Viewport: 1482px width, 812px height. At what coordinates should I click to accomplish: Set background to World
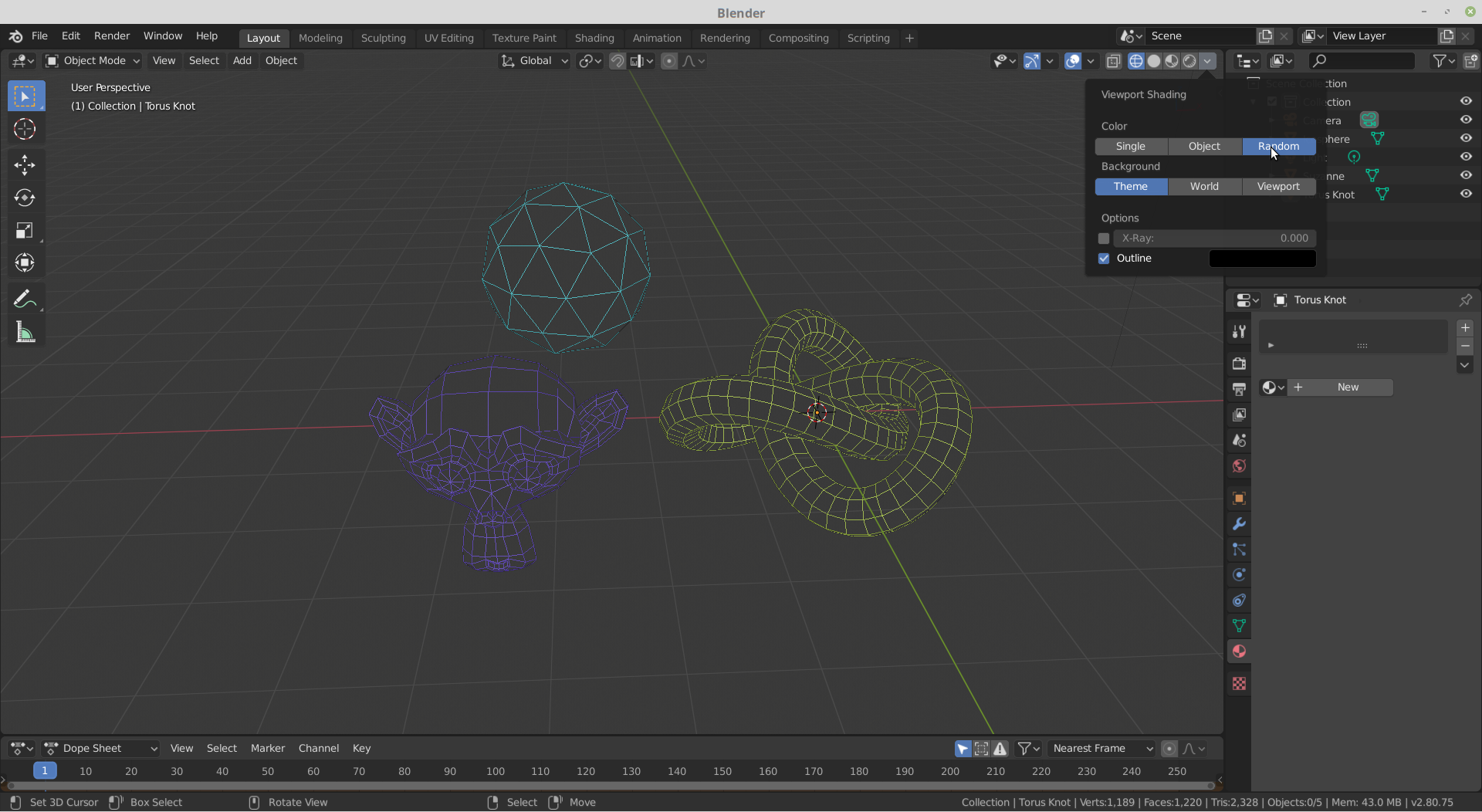(1204, 187)
